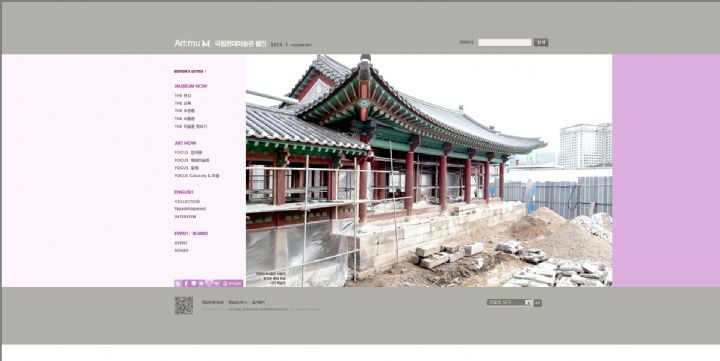Open the Twitter share icon in the sidebar strip
720x361 pixels.
178,283
